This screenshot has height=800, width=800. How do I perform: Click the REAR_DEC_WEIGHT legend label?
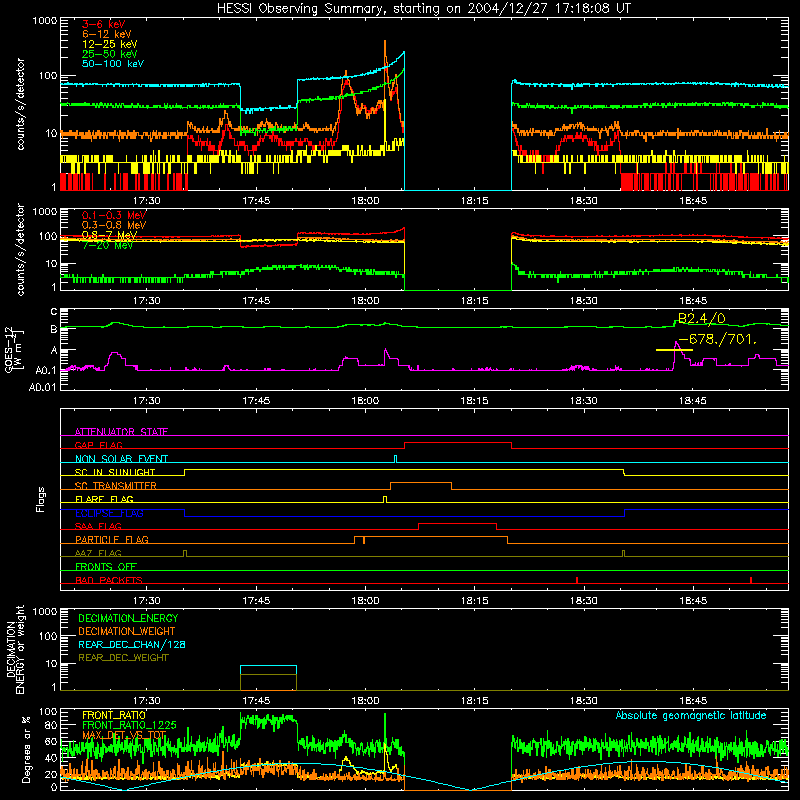(x=123, y=658)
